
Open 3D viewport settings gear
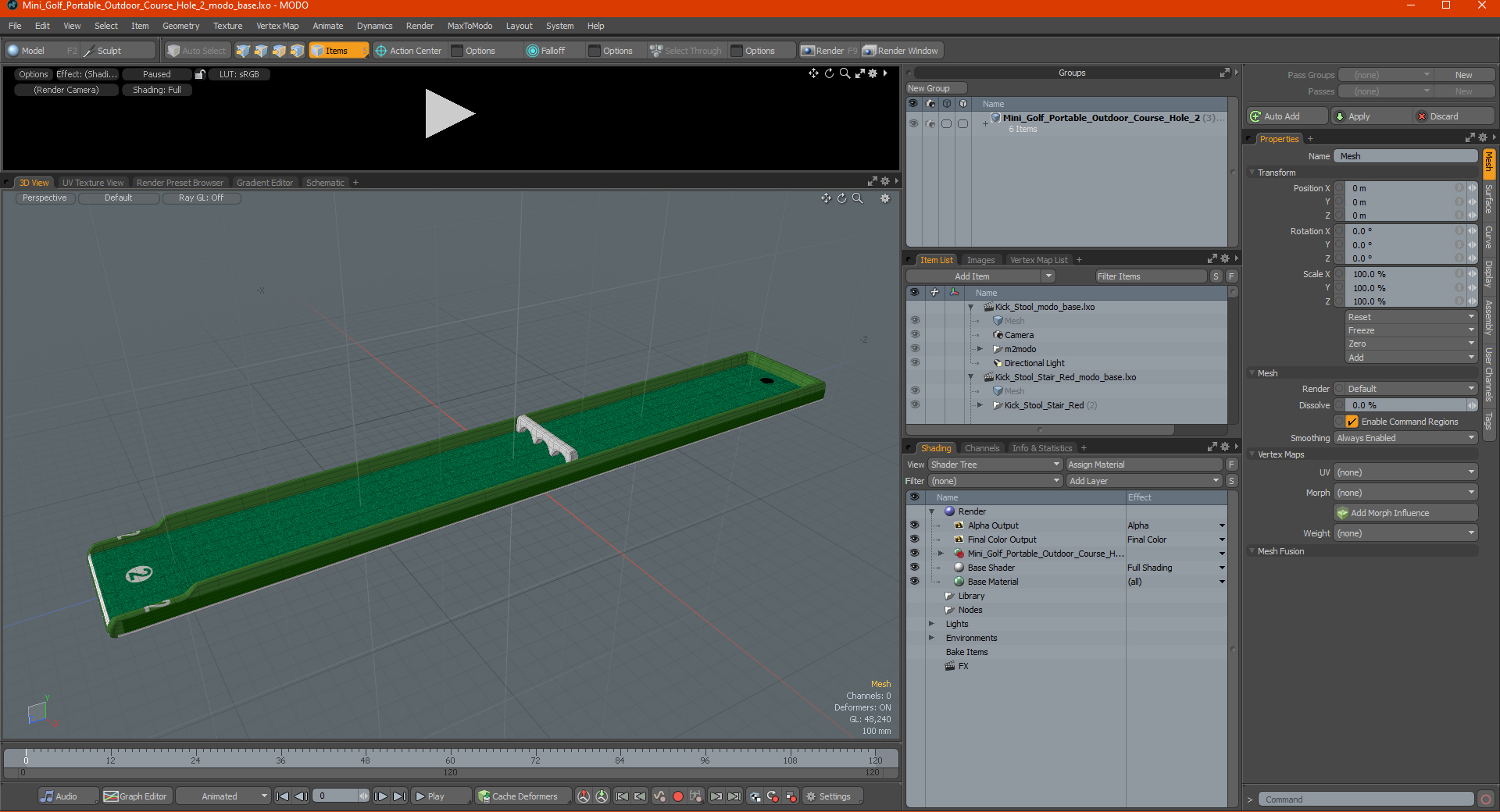(885, 198)
